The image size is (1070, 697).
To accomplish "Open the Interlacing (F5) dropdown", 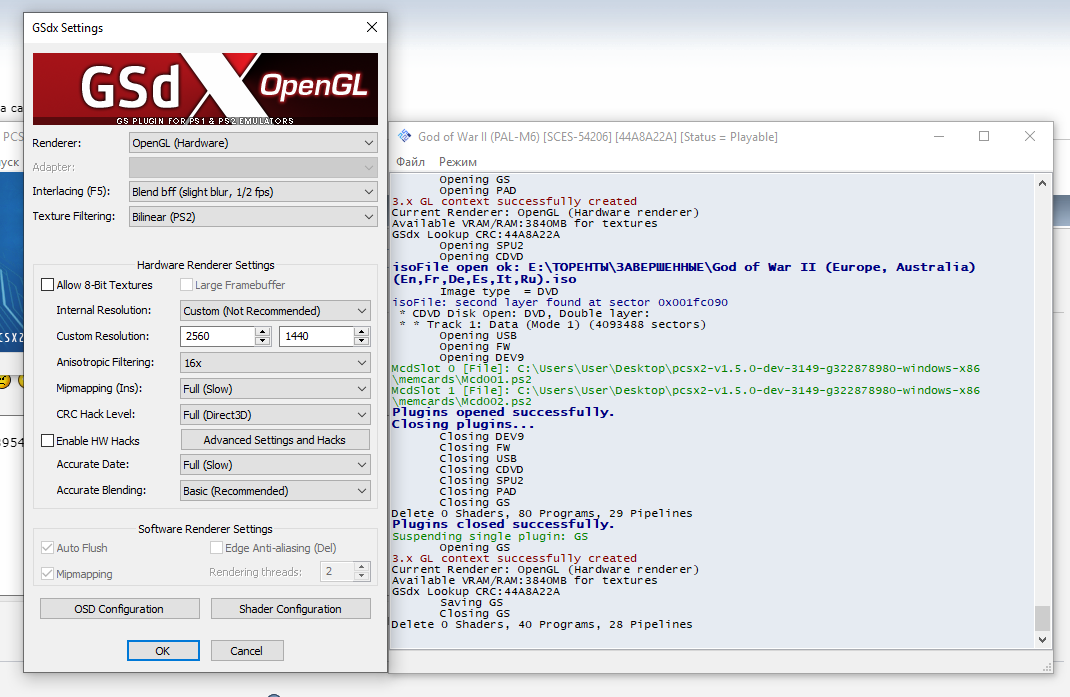I will tap(253, 191).
